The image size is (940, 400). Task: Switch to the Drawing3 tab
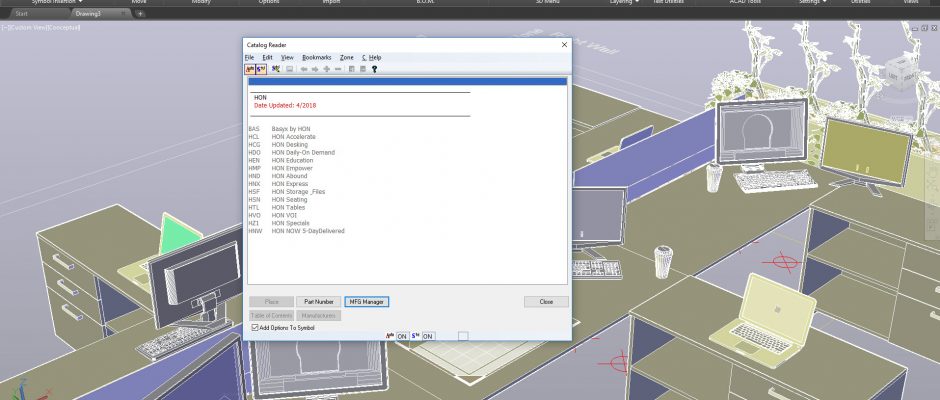click(x=99, y=13)
